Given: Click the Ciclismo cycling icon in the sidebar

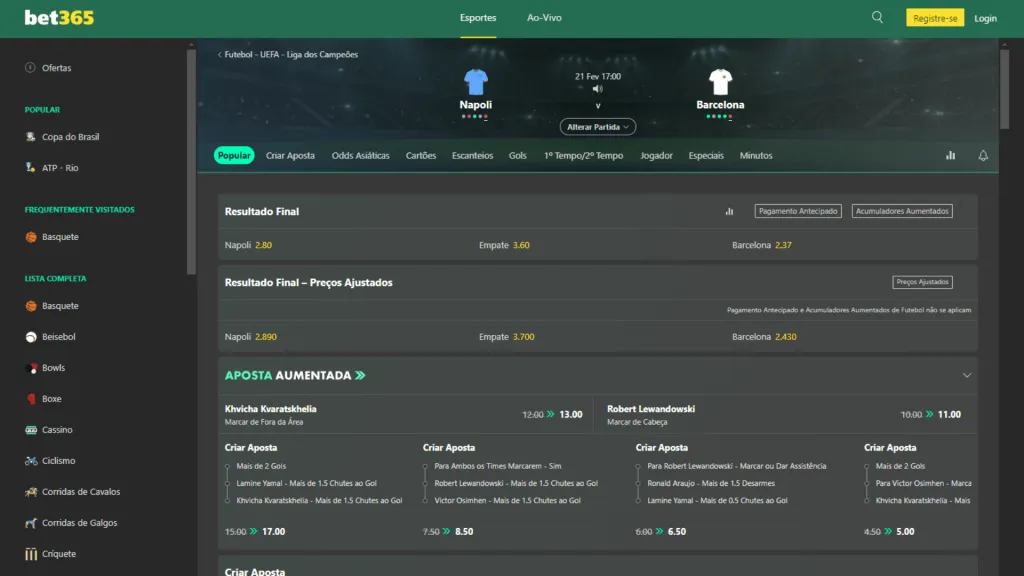Looking at the screenshot, I should pyautogui.click(x=29, y=460).
